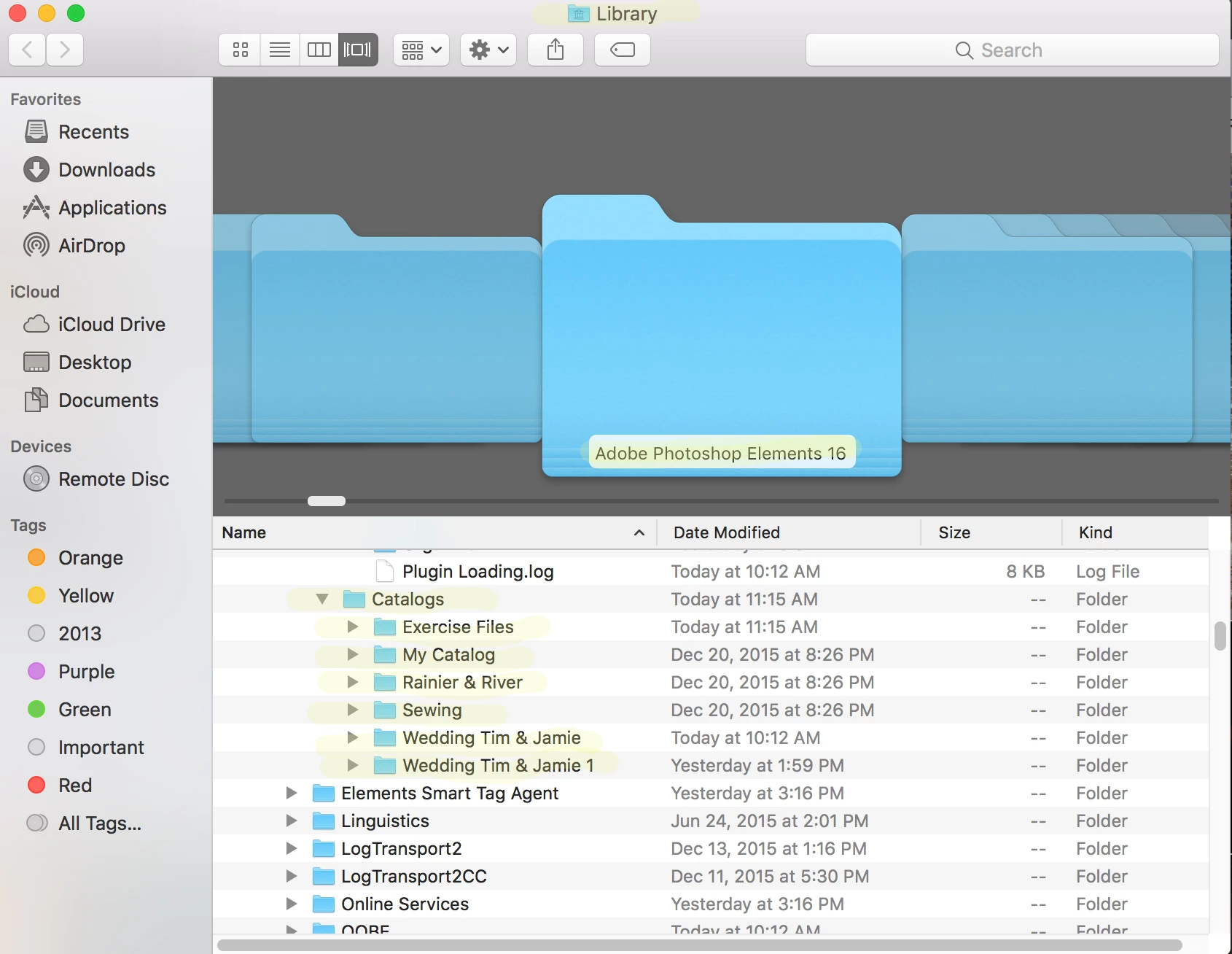Expand Wedding Tim & Jamie 1 folder
Image resolution: width=1232 pixels, height=954 pixels.
(x=353, y=765)
